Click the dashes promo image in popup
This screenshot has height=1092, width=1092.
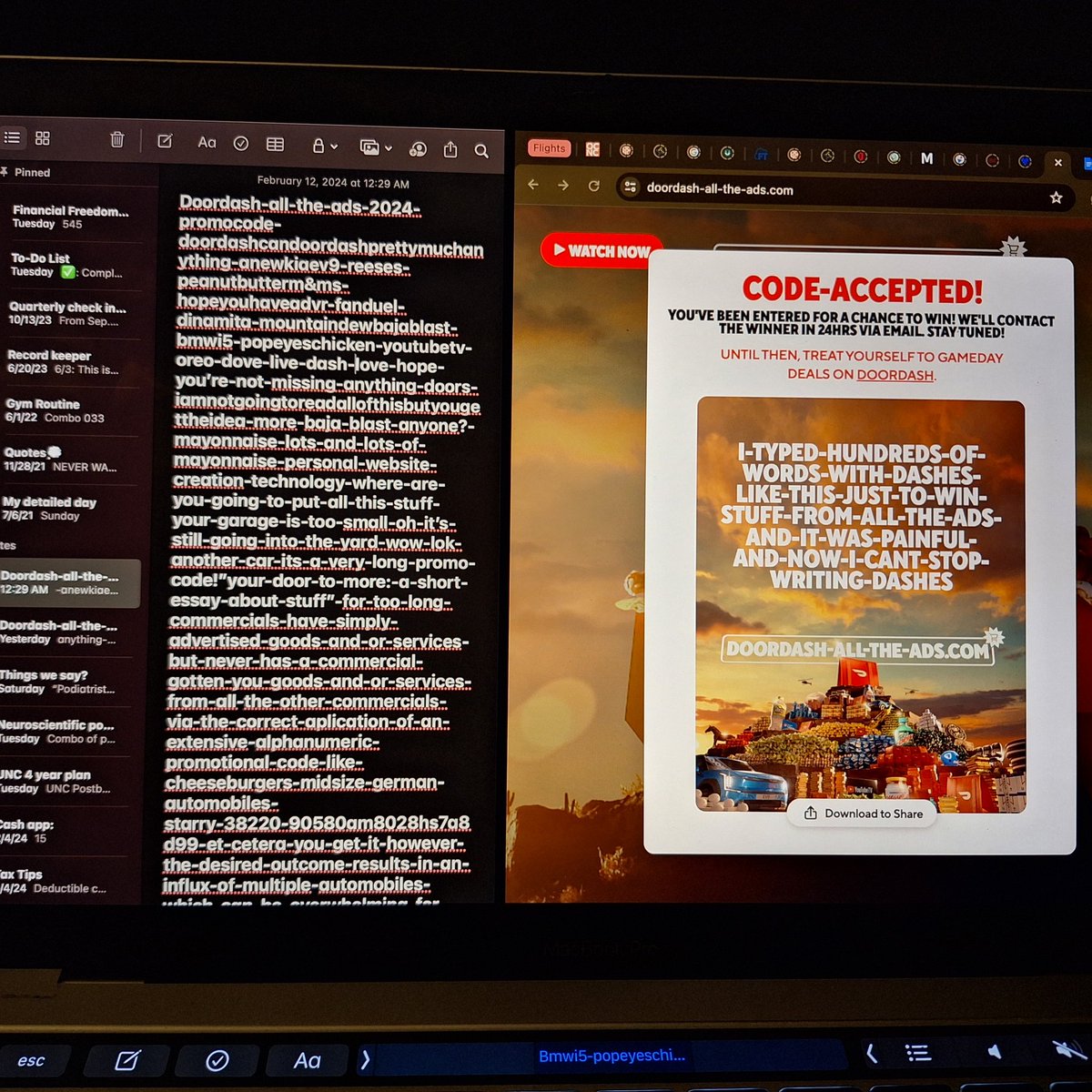click(x=861, y=605)
